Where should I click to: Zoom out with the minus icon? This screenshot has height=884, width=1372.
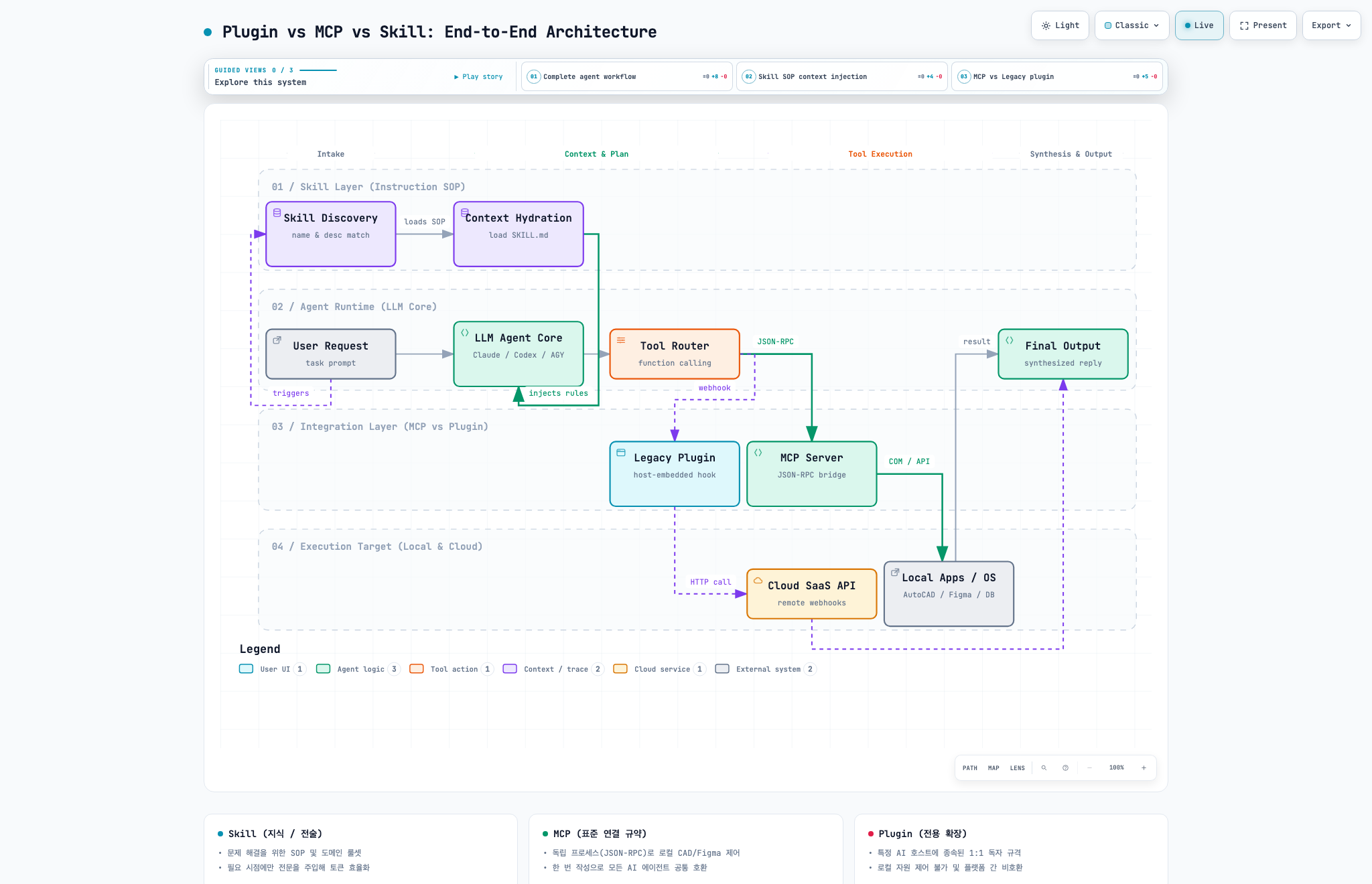tap(1089, 768)
